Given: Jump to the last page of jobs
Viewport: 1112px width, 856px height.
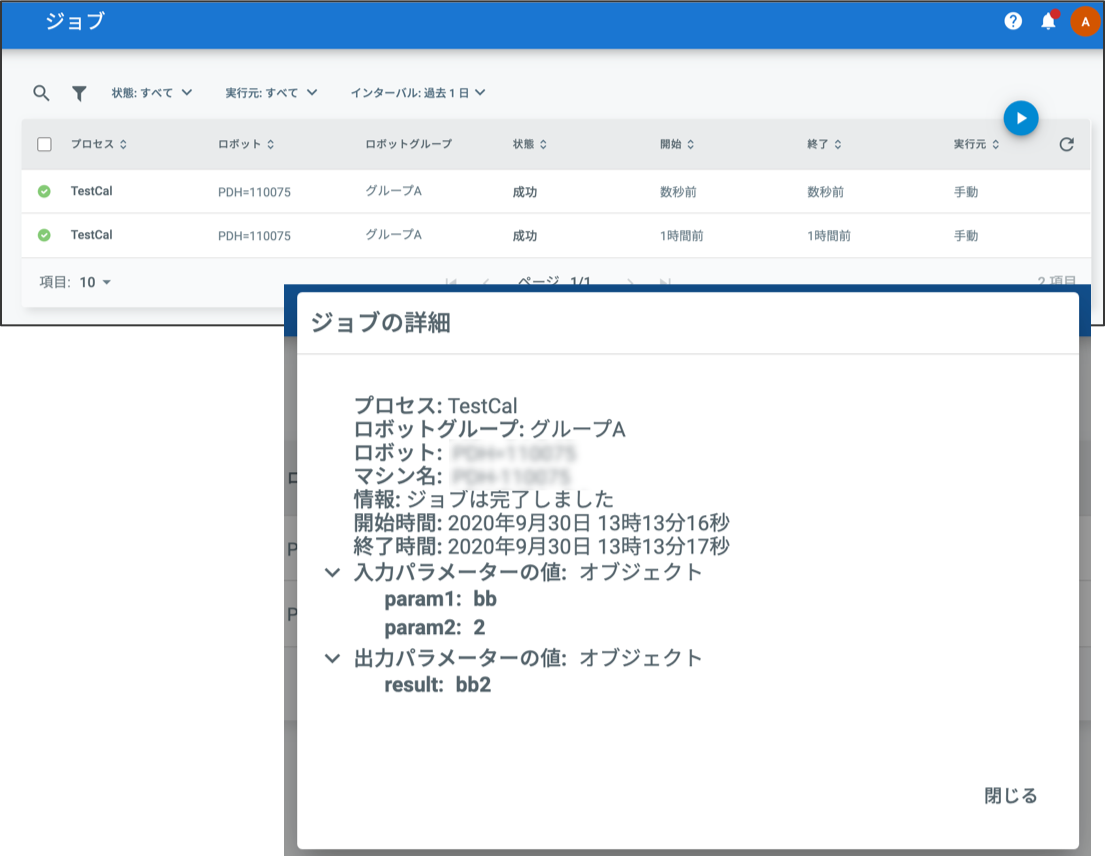Looking at the screenshot, I should pos(666,283).
